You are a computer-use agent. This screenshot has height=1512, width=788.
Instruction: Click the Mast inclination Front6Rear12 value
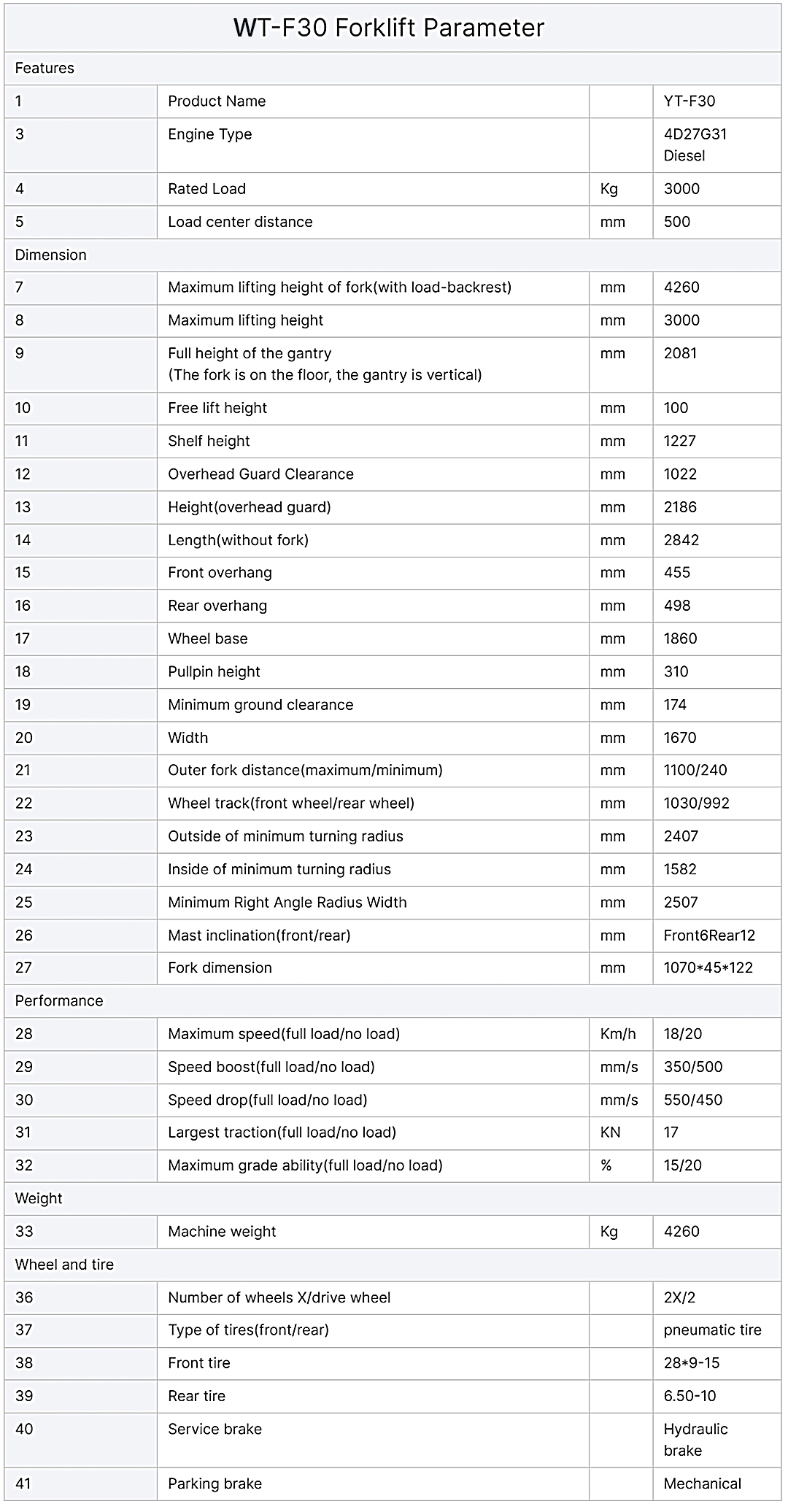[x=709, y=936]
